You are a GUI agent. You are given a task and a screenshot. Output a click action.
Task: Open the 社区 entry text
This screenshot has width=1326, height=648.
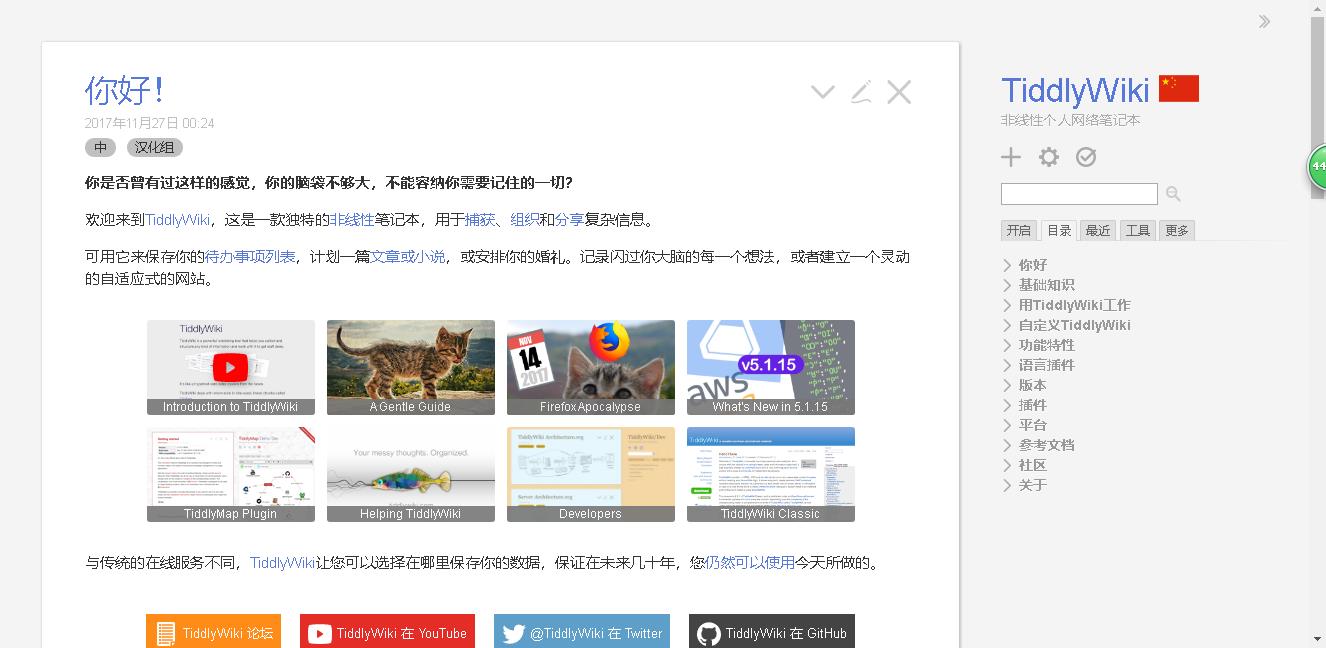1033,465
